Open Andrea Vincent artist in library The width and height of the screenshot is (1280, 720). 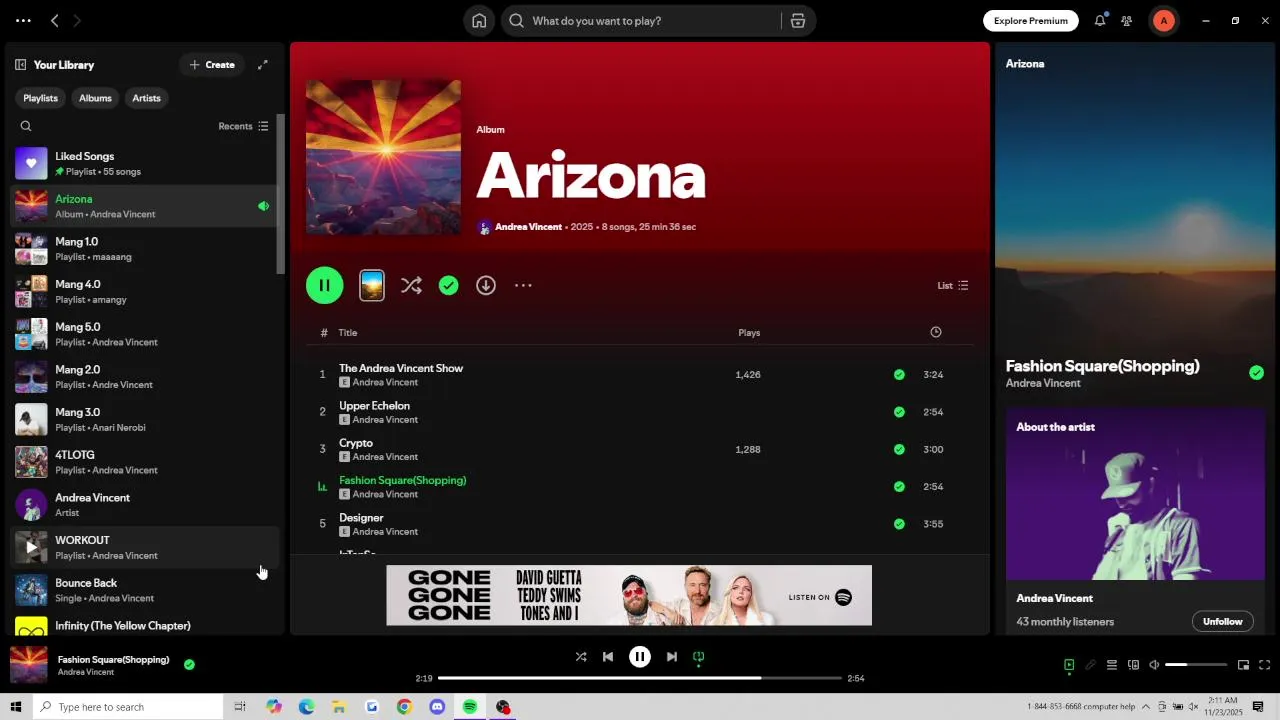[143, 505]
